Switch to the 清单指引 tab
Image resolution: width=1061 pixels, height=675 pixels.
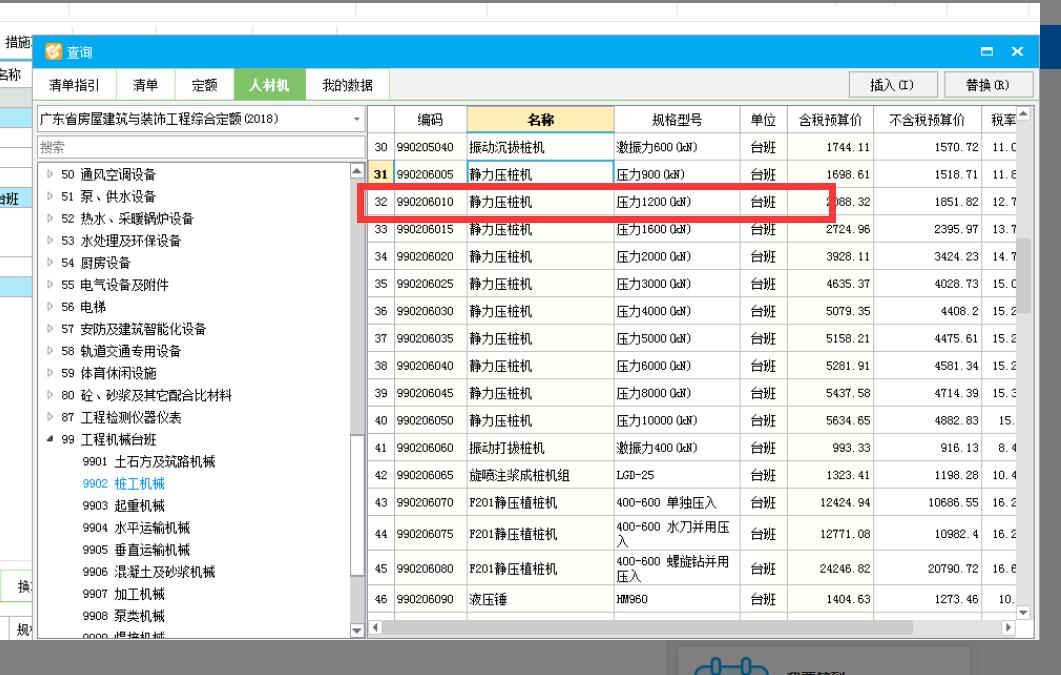(x=74, y=85)
